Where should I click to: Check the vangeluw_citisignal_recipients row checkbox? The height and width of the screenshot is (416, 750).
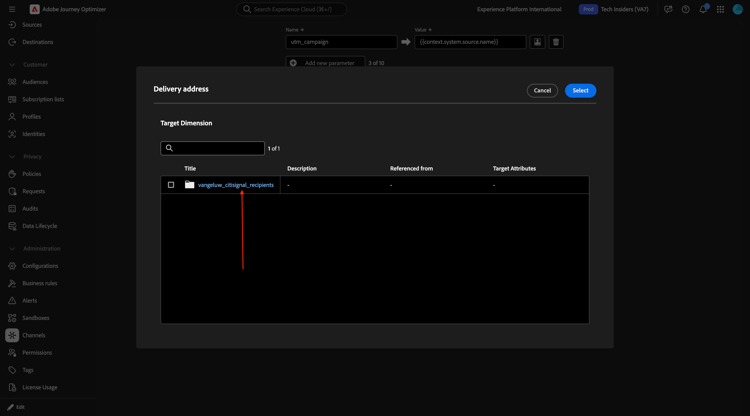tap(171, 185)
